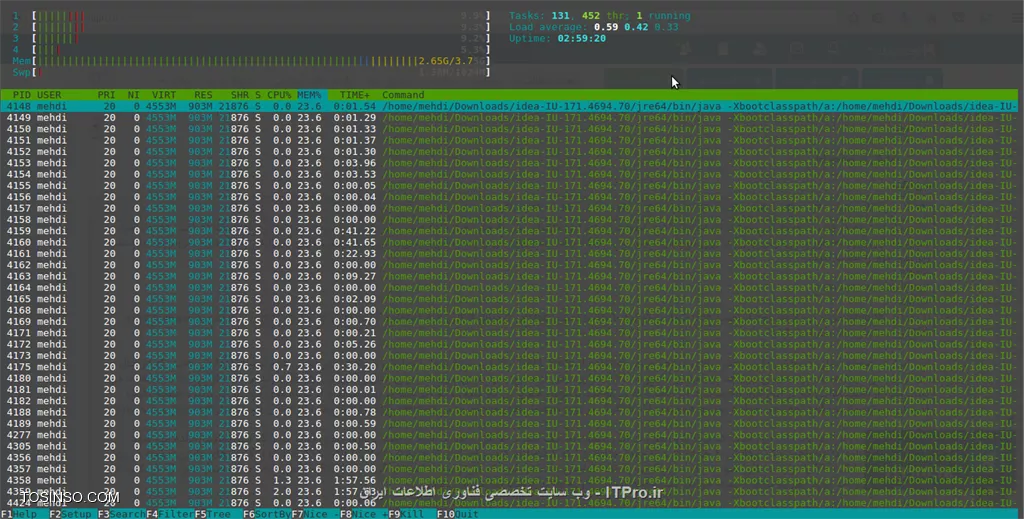Select process row with PID 4188

[x=509, y=412]
